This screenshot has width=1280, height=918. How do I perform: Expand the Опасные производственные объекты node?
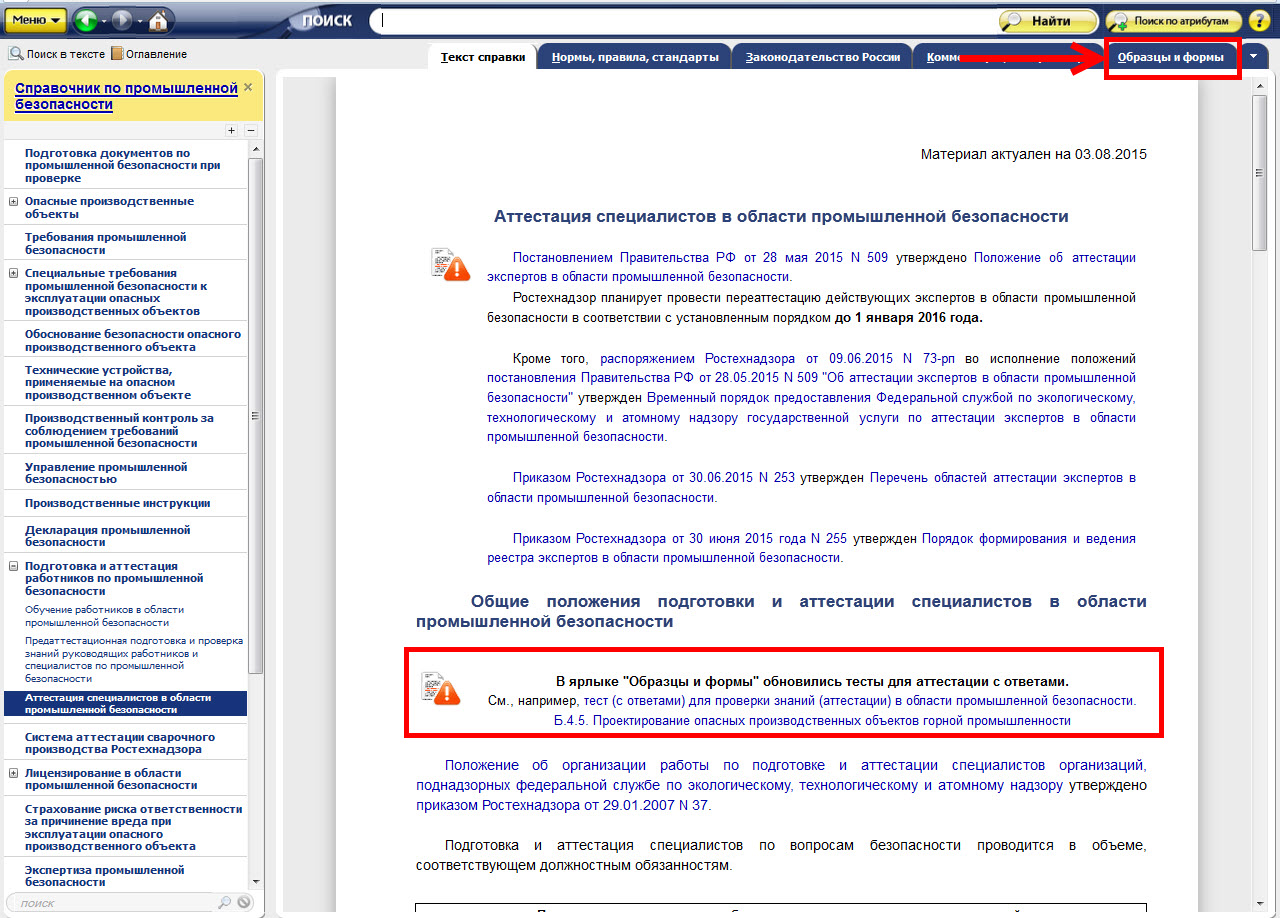[14, 201]
